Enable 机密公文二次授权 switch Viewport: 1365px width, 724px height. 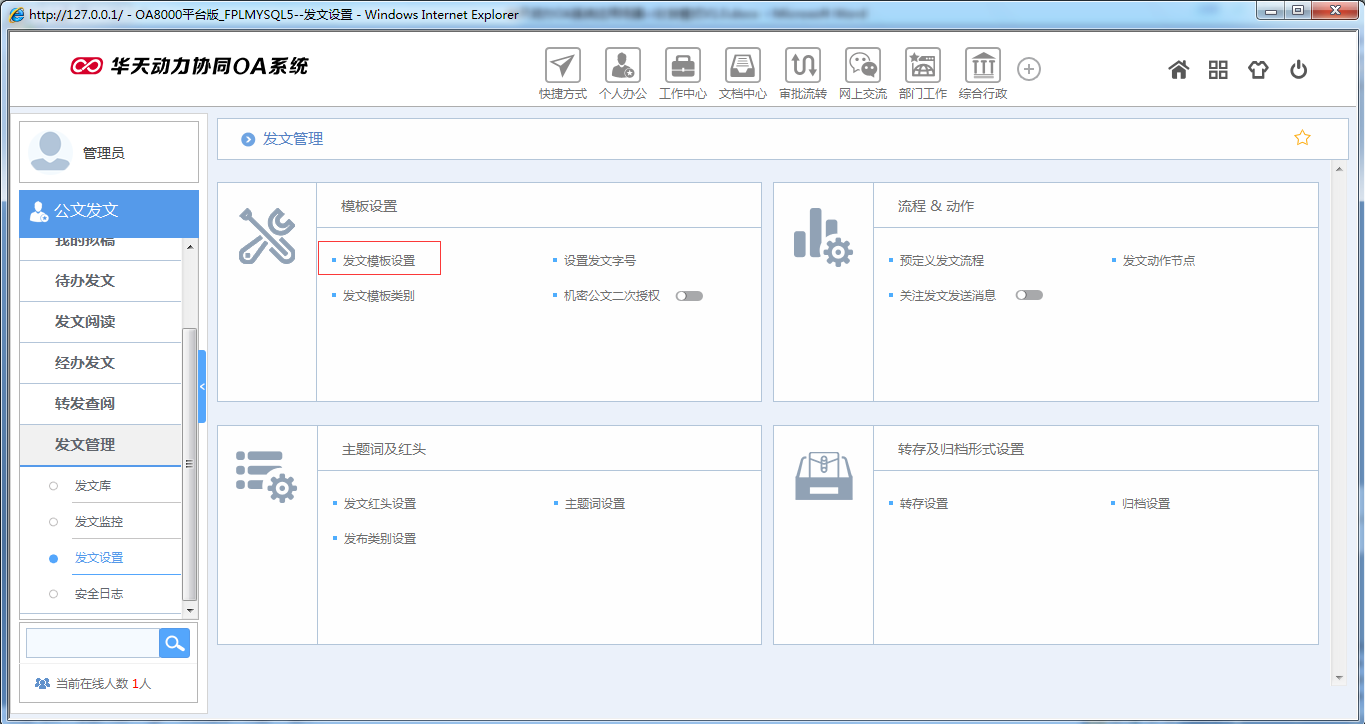tap(689, 295)
